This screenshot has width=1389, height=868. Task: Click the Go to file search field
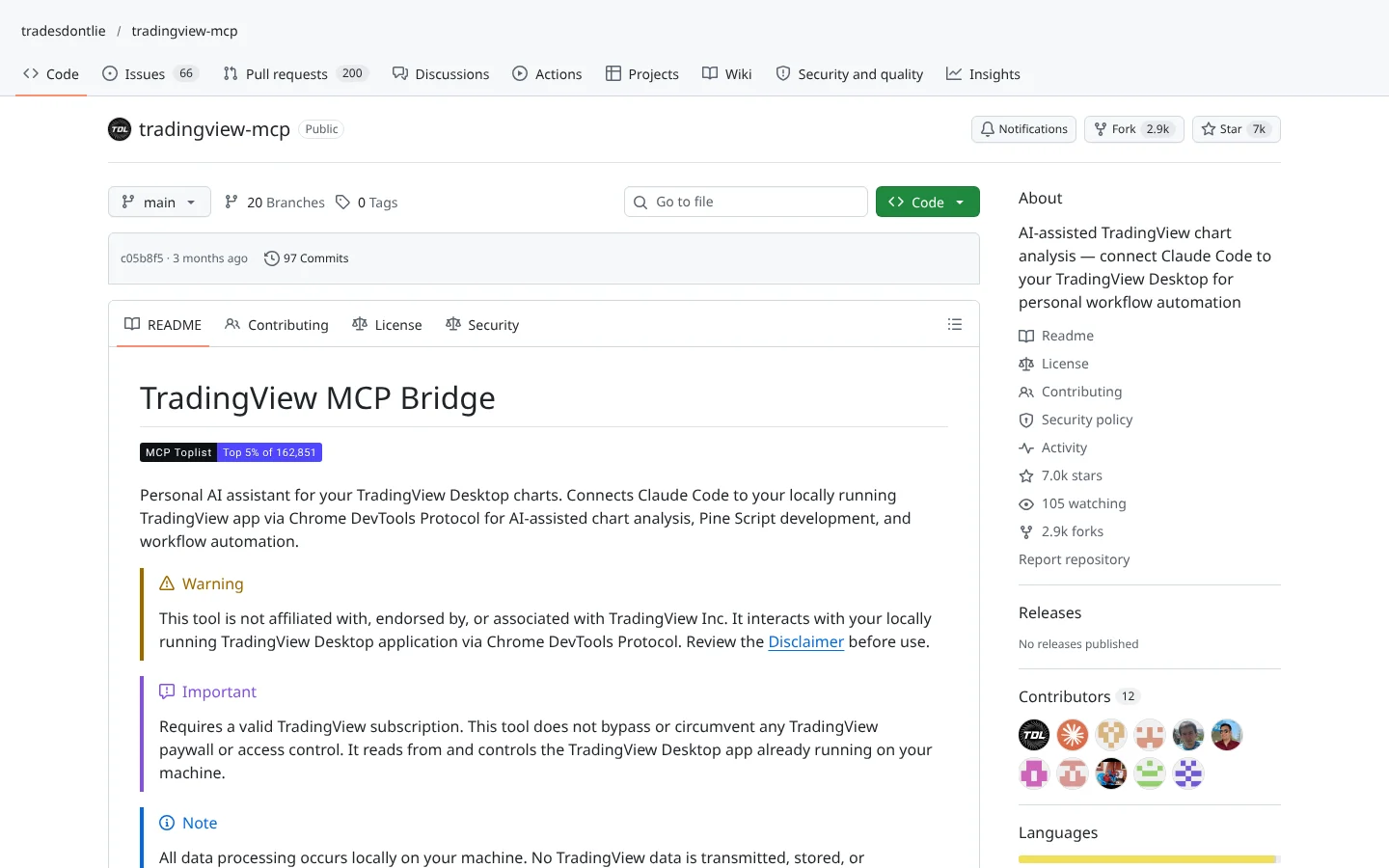coord(746,202)
